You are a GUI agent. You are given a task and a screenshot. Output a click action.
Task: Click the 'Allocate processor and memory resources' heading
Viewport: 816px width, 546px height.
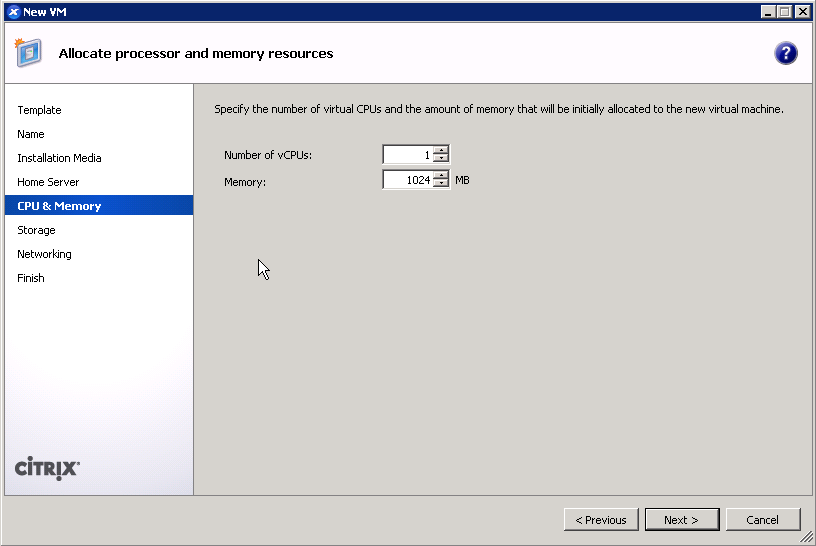(196, 53)
